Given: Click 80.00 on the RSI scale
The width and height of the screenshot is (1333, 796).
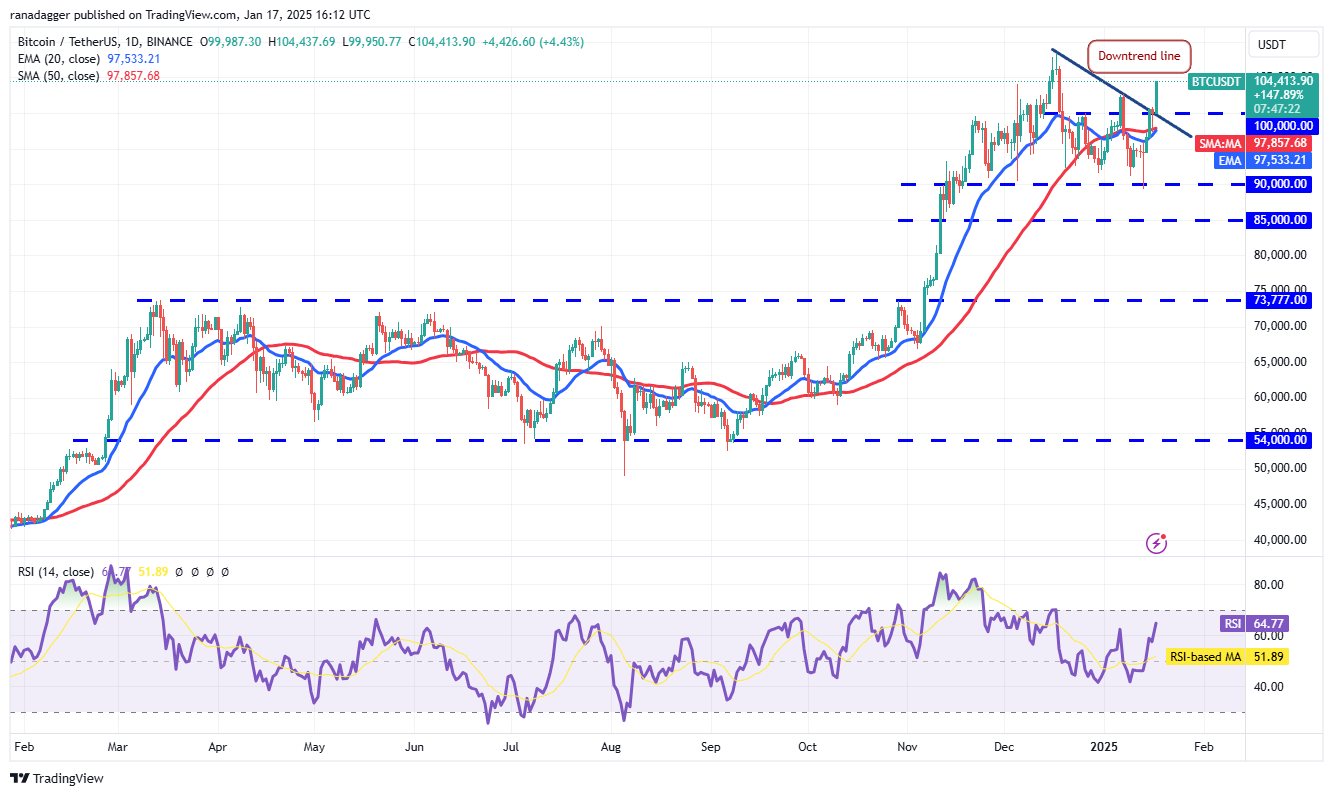Looking at the screenshot, I should (1267, 585).
